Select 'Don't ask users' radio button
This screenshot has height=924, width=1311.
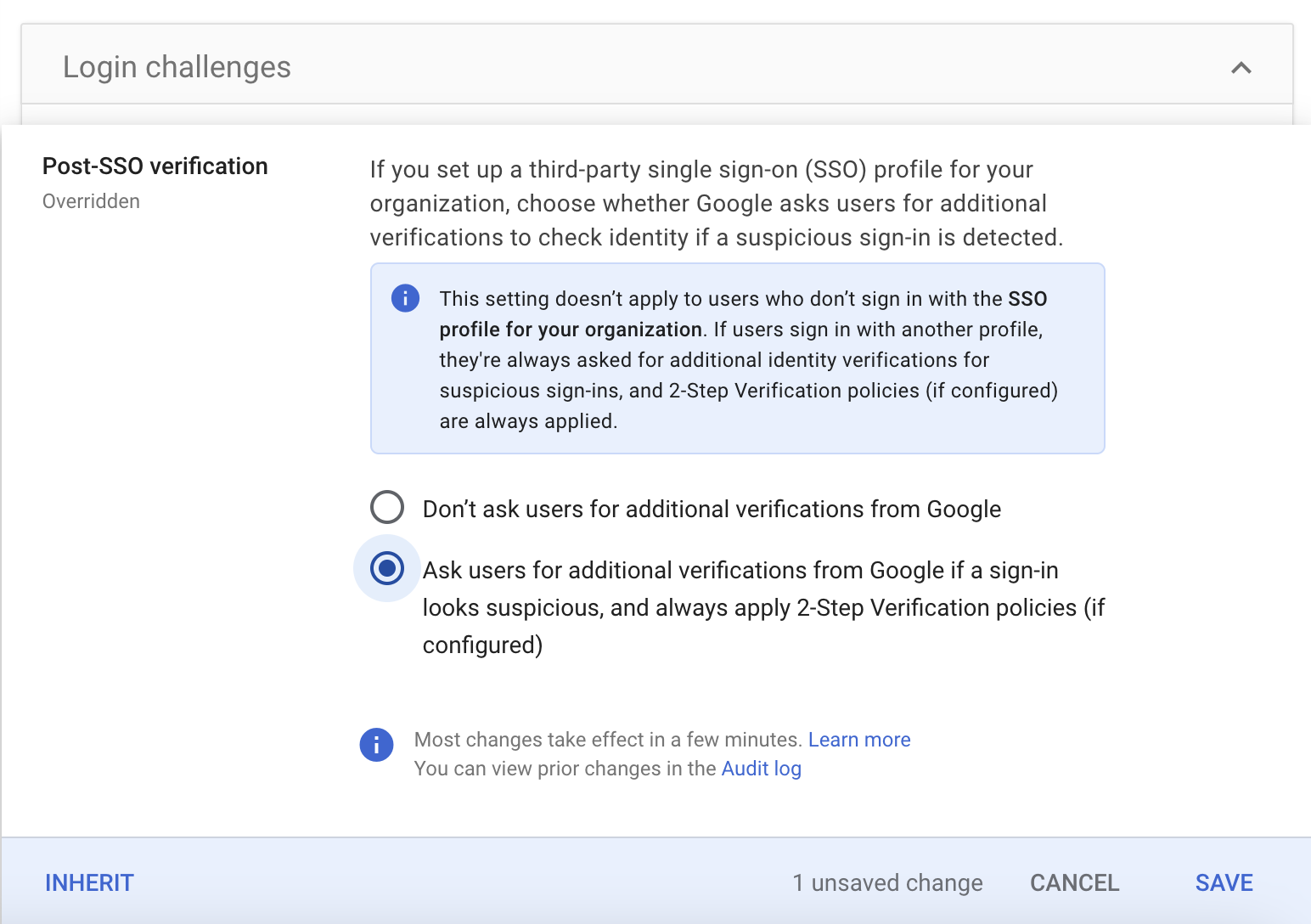[x=387, y=507]
